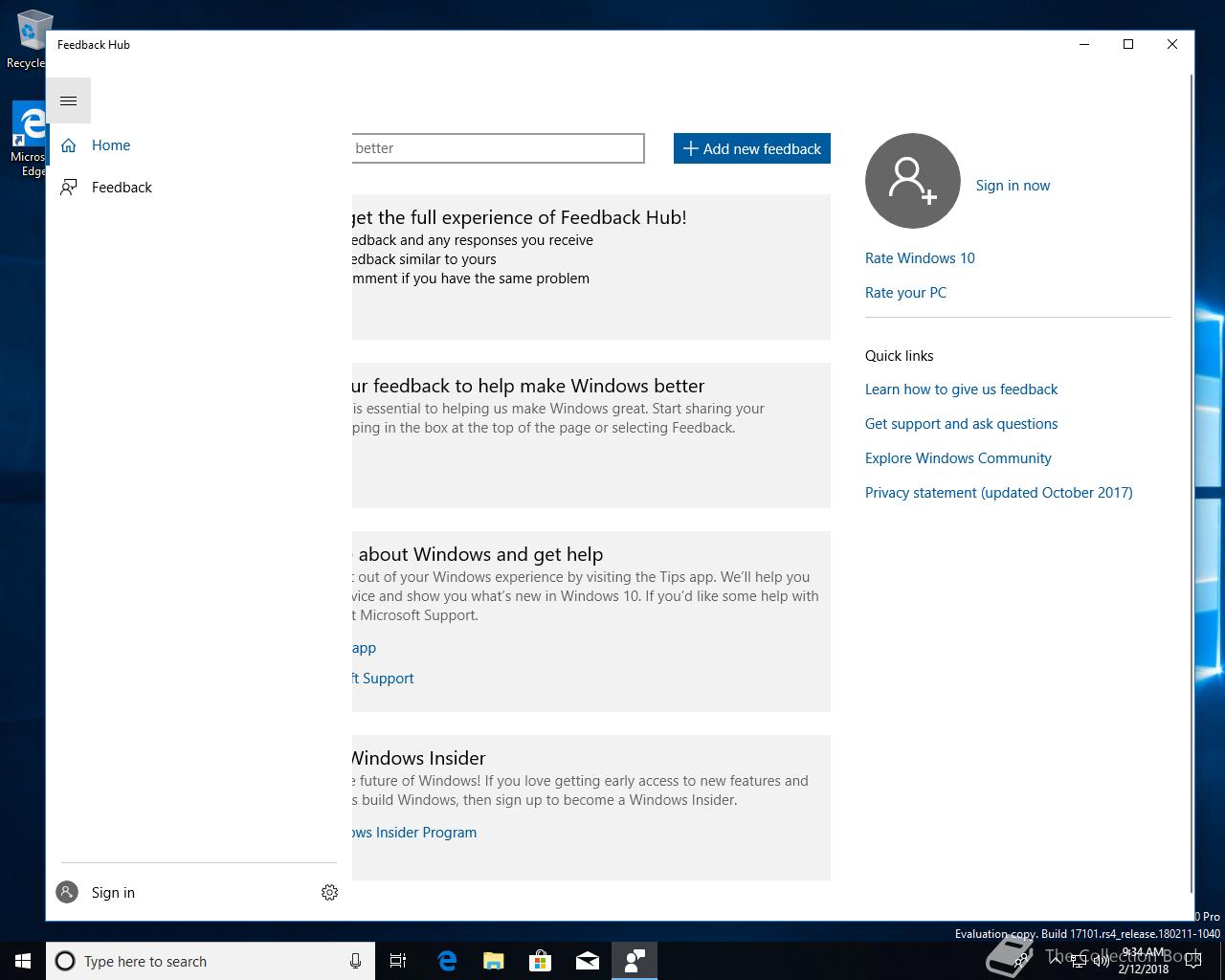Click the Sign in user avatar in sidebar
The image size is (1225, 980).
click(x=67, y=893)
